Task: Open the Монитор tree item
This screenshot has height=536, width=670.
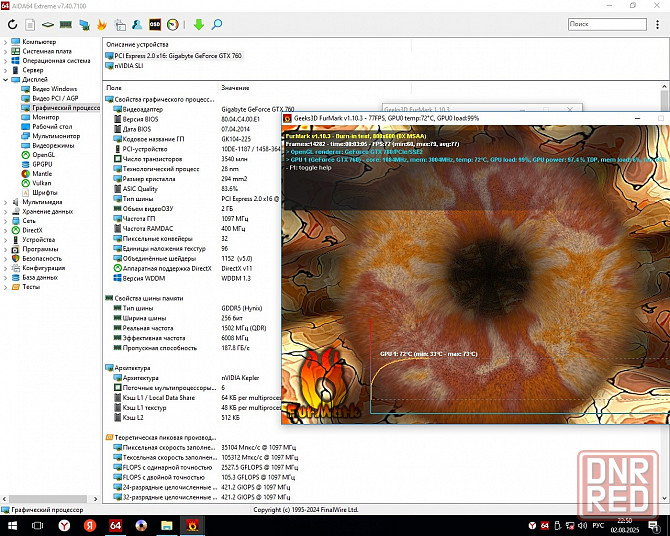Action: coord(45,117)
